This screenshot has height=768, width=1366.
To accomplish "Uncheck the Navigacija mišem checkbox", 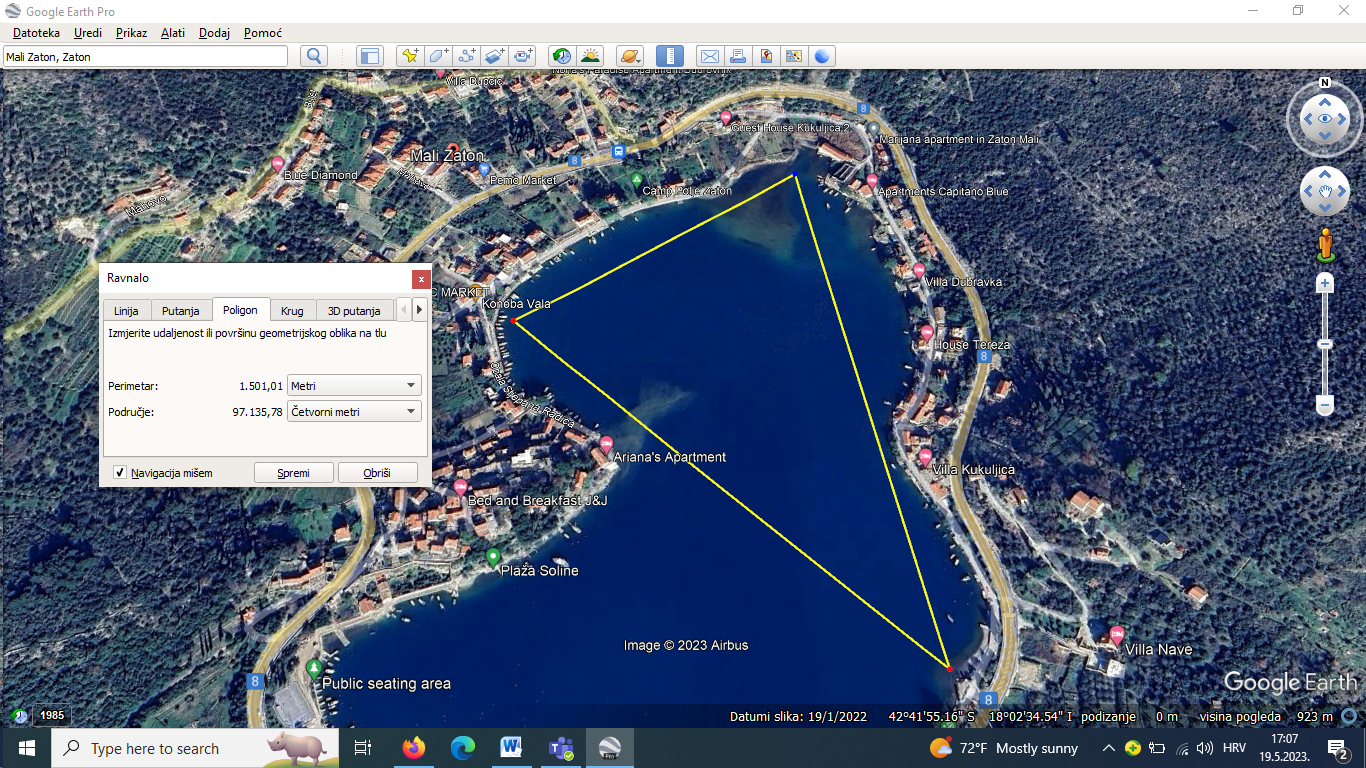I will click(120, 473).
